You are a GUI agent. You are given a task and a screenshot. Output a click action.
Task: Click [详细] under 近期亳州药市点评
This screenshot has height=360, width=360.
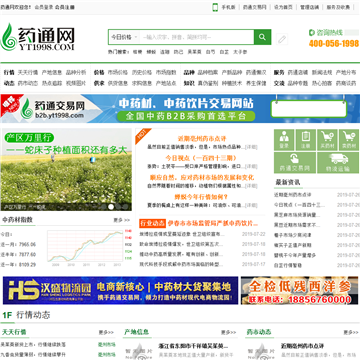(x=251, y=147)
